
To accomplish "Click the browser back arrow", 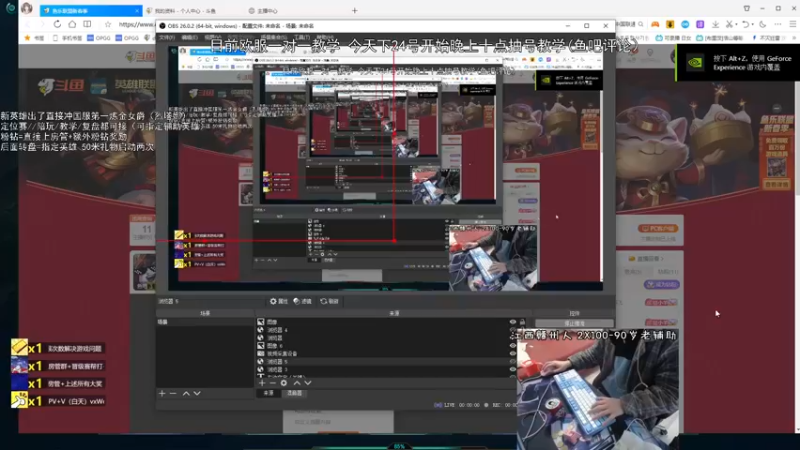I will click(28, 24).
